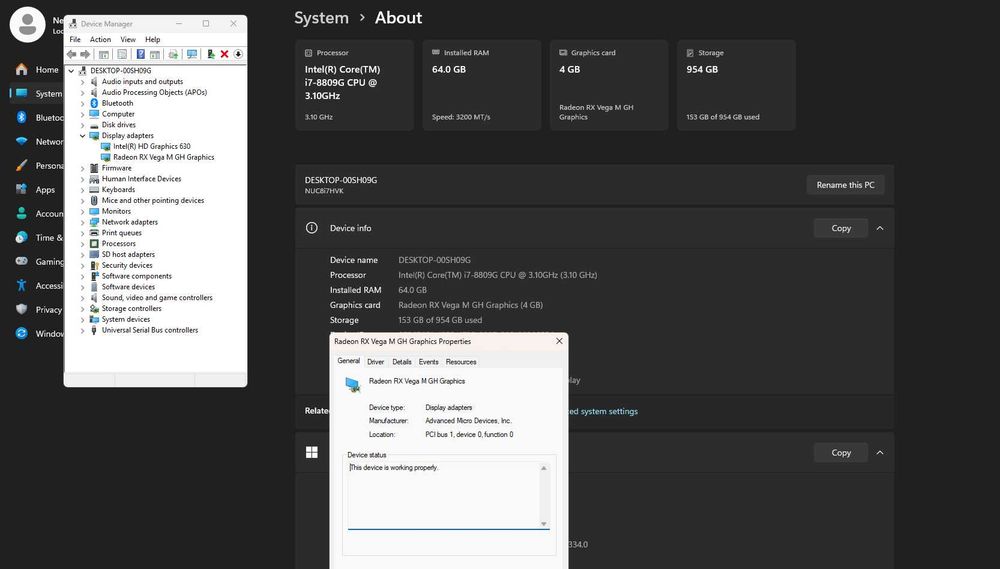Click the System monitor icon in Settings sidebar
This screenshot has width=1000, height=569.
pos(22,93)
